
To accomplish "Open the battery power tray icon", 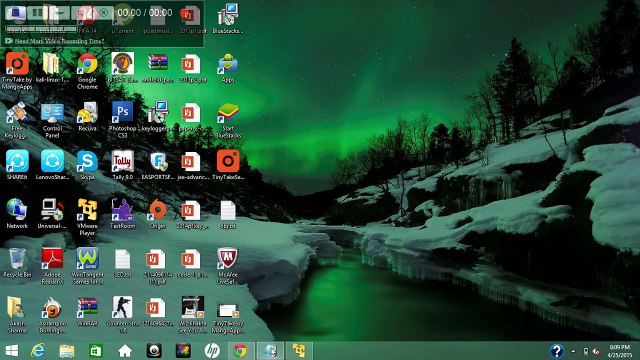I will pyautogui.click(x=586, y=351).
